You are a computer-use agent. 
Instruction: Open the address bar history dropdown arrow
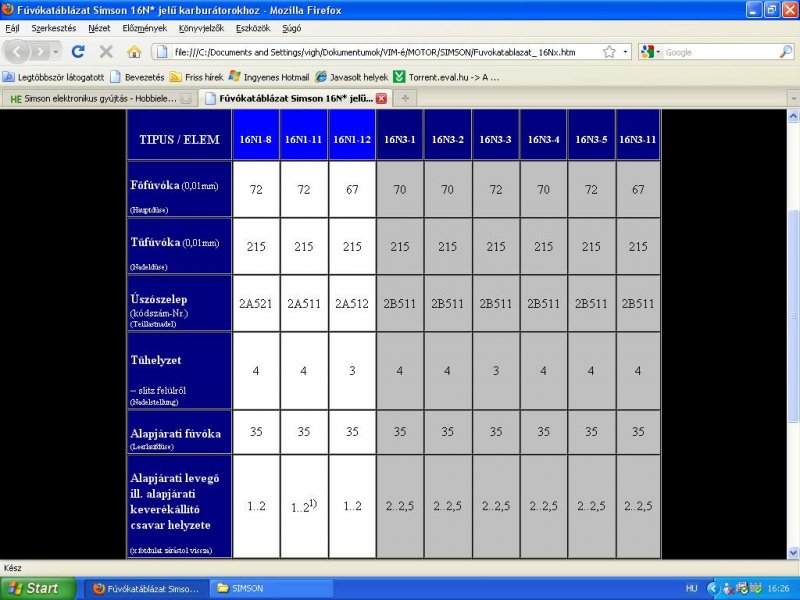click(625, 52)
